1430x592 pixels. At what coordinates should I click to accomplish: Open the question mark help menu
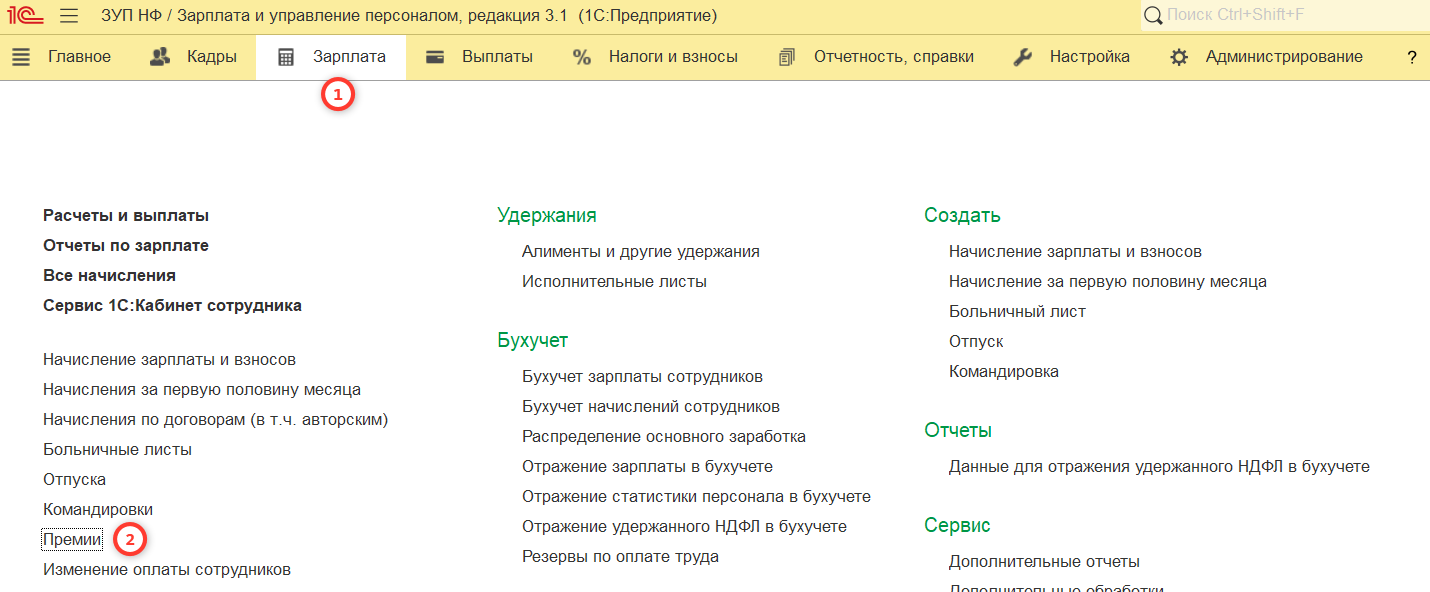1412,57
